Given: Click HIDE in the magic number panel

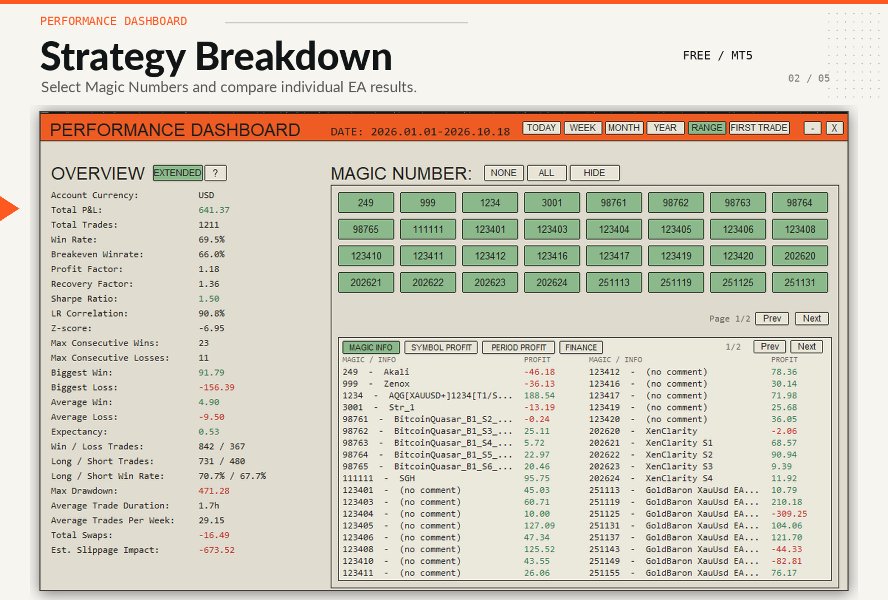Looking at the screenshot, I should [595, 173].
